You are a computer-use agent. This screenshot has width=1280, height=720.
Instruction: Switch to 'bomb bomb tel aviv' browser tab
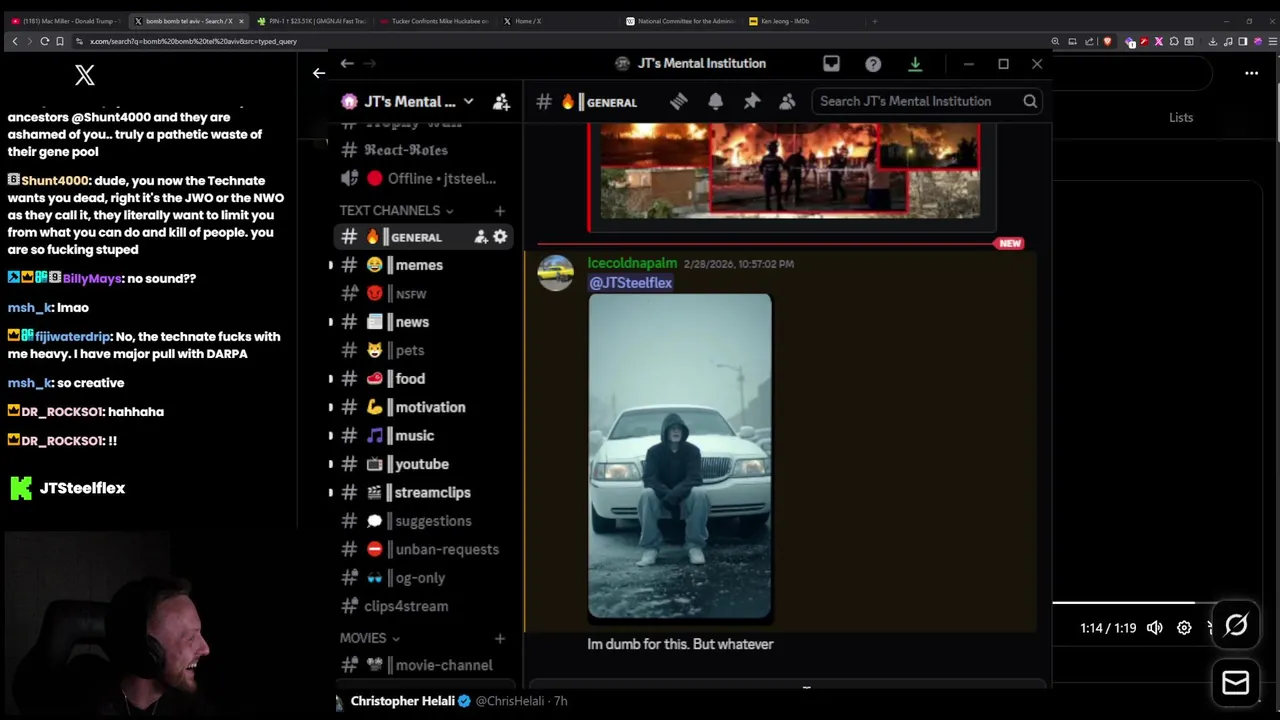[x=188, y=21]
